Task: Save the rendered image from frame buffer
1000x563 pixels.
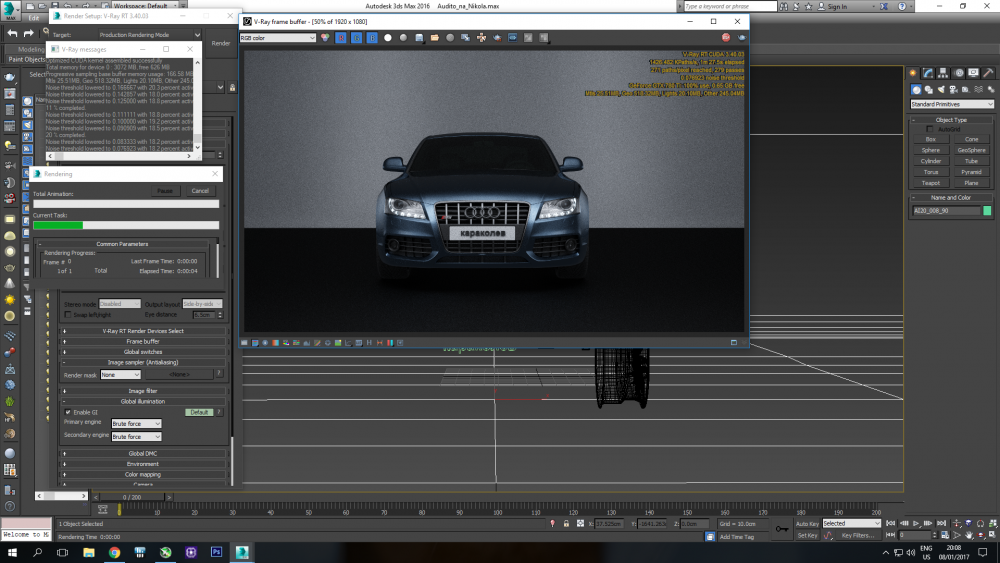Action: click(419, 38)
